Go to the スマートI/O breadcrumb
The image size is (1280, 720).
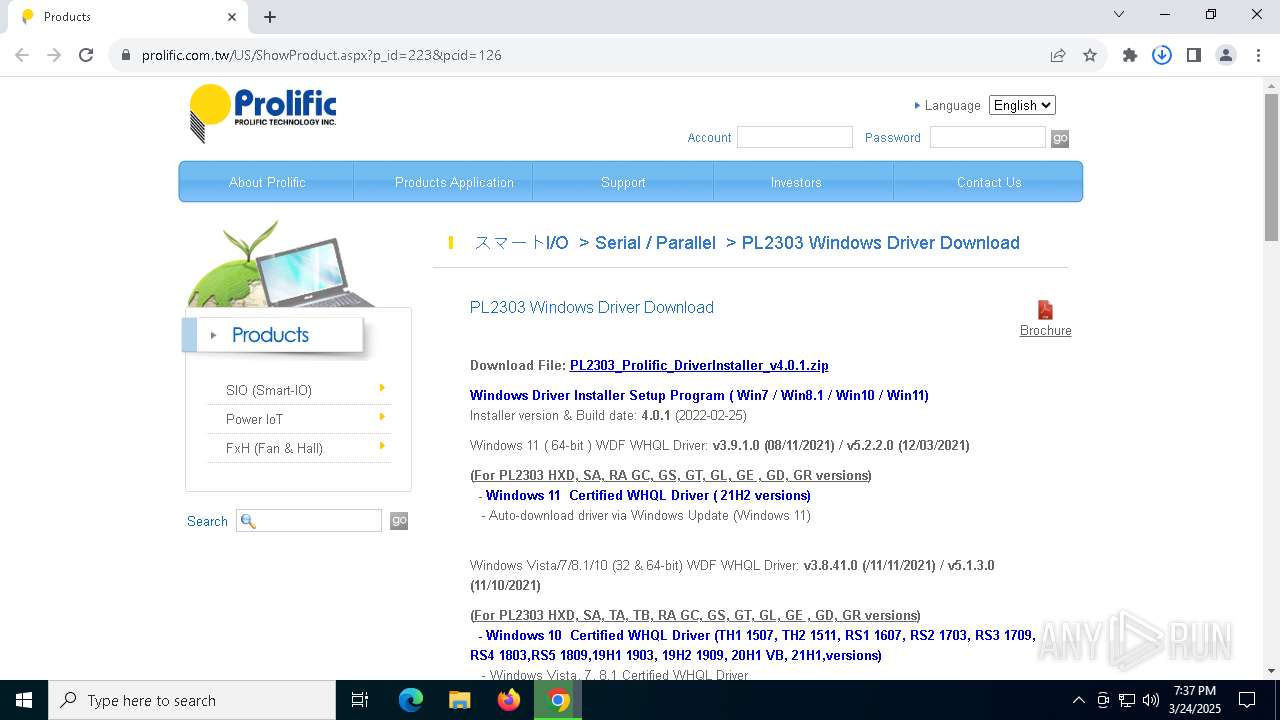[x=521, y=243]
